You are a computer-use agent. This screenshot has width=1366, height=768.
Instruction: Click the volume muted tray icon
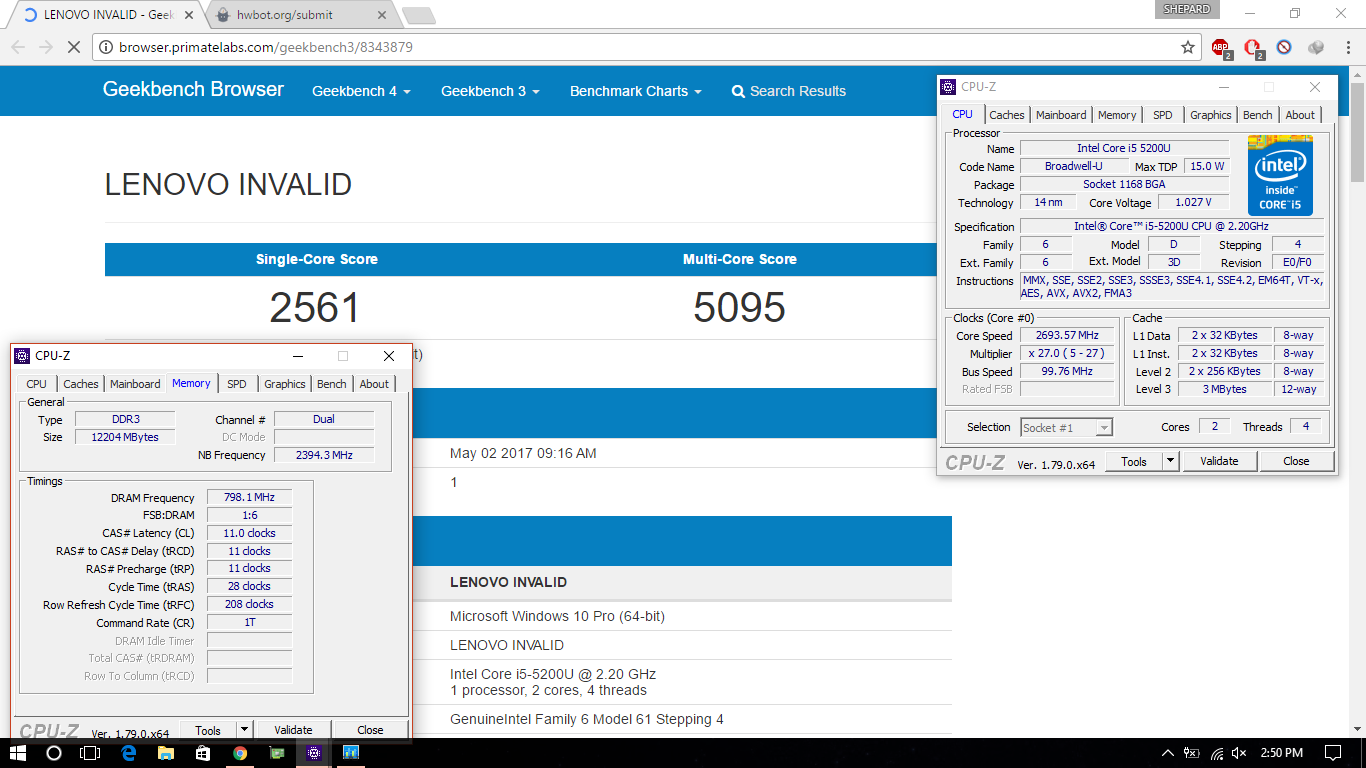1239,753
